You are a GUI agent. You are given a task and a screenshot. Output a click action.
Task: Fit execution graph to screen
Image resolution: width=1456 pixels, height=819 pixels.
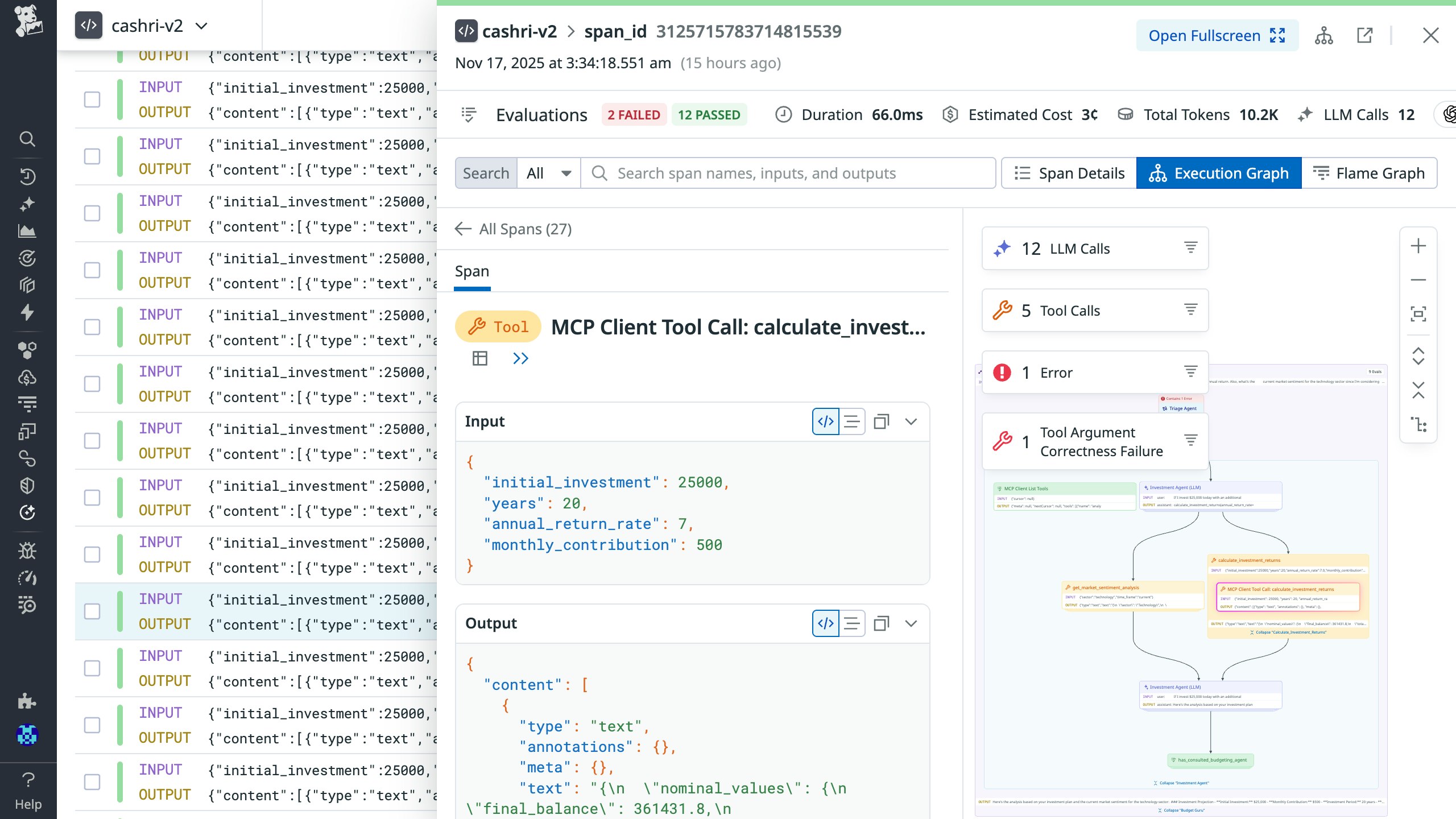(1418, 314)
